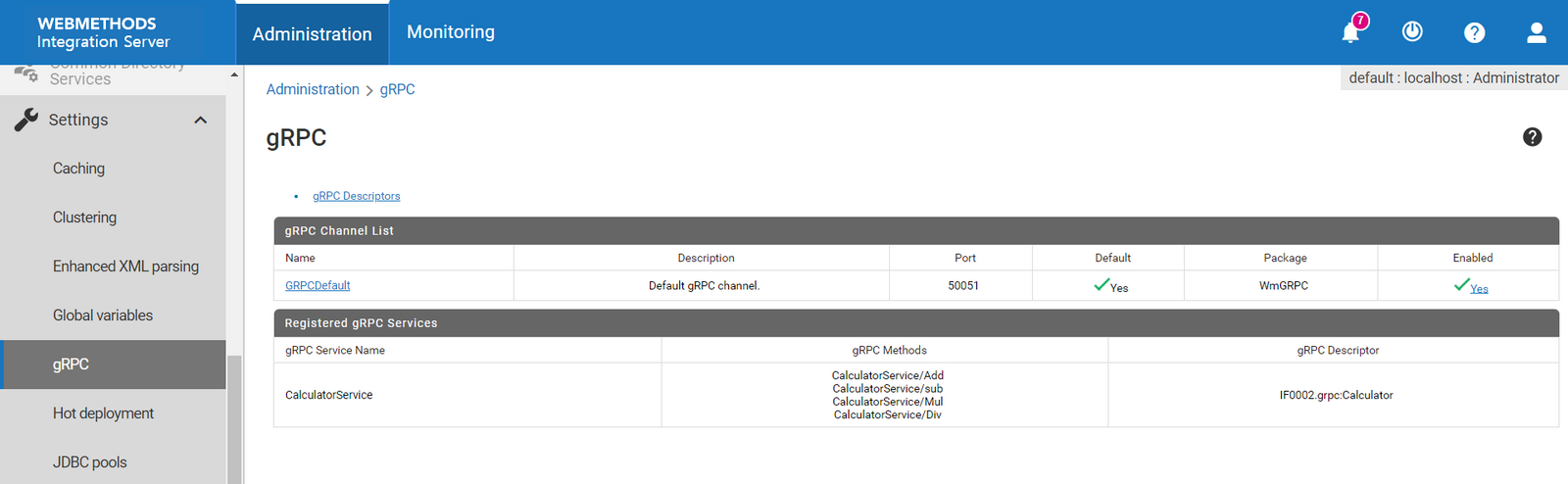Click the sidebar scroll up arrow
This screenshot has height=484, width=1568.
pyautogui.click(x=234, y=74)
